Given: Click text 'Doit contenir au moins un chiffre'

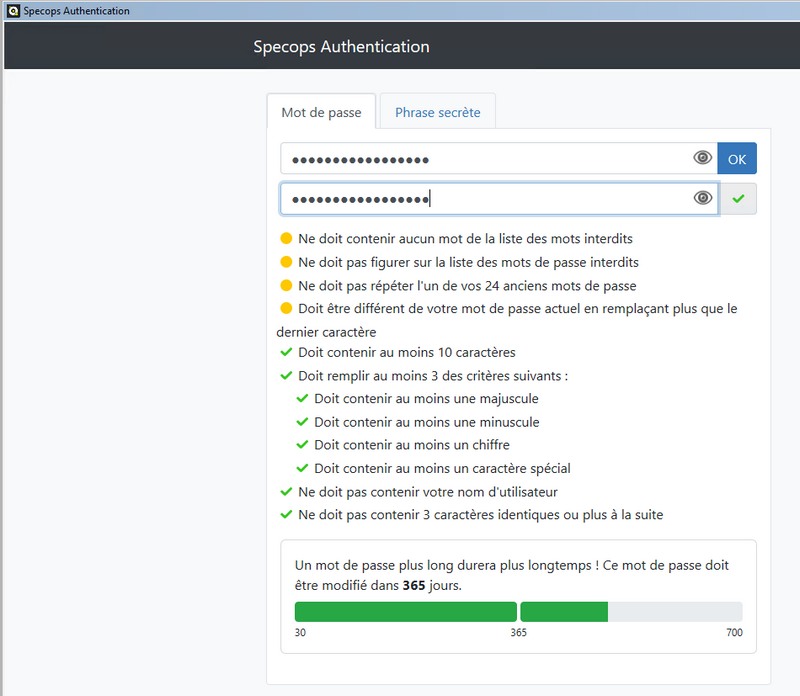Looking at the screenshot, I should click(412, 444).
